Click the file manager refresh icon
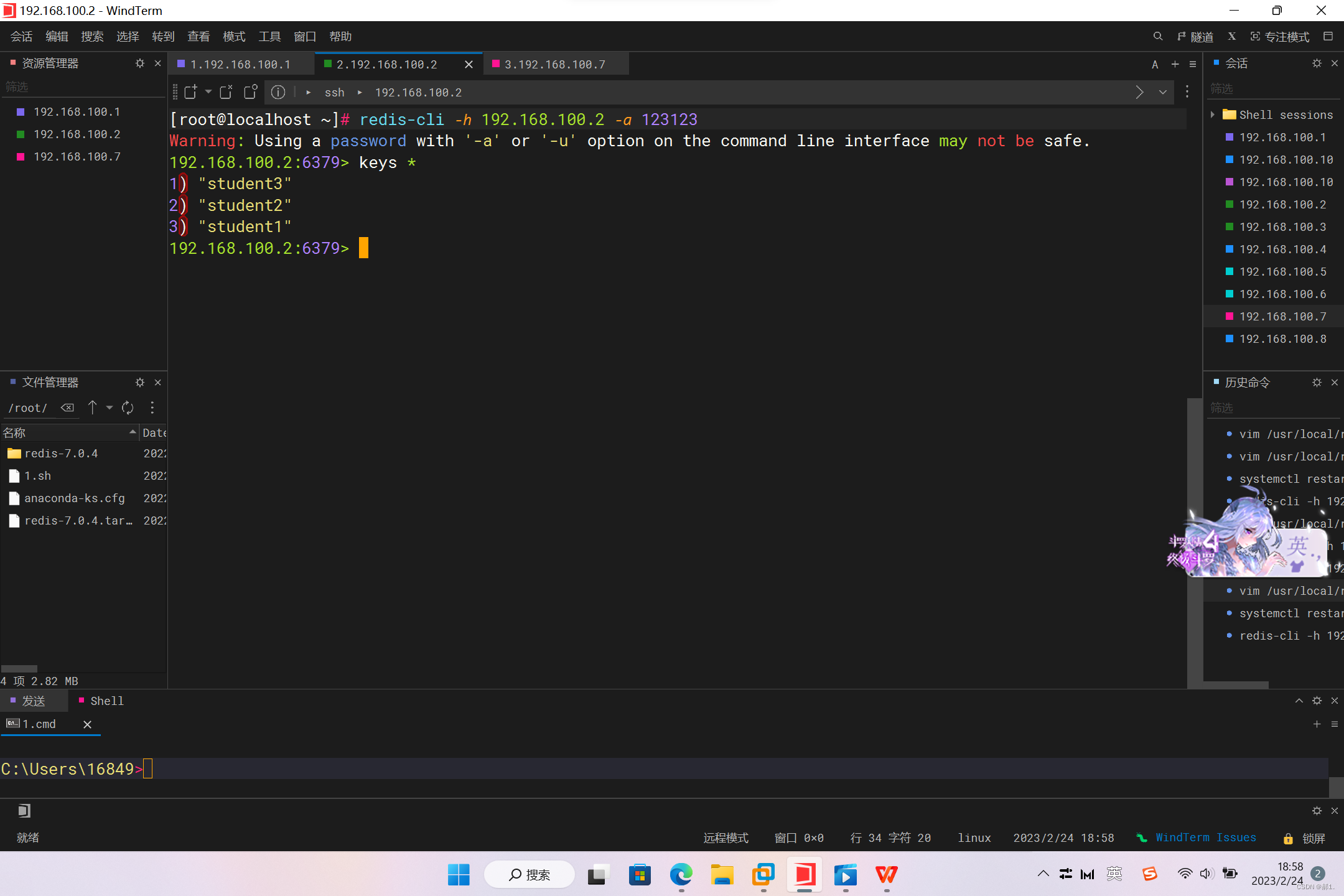 coord(128,408)
